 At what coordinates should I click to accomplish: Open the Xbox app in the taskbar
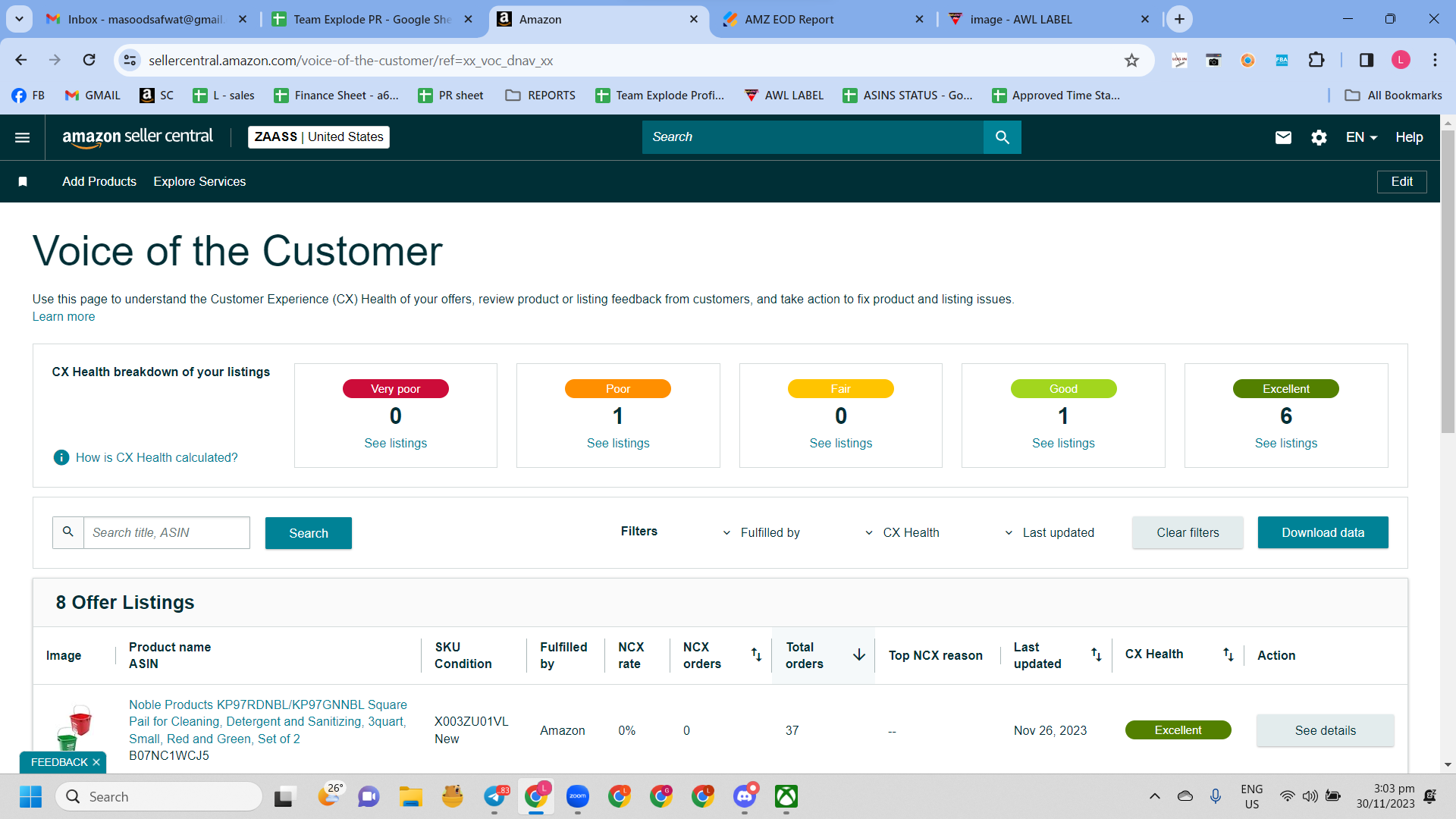click(786, 796)
